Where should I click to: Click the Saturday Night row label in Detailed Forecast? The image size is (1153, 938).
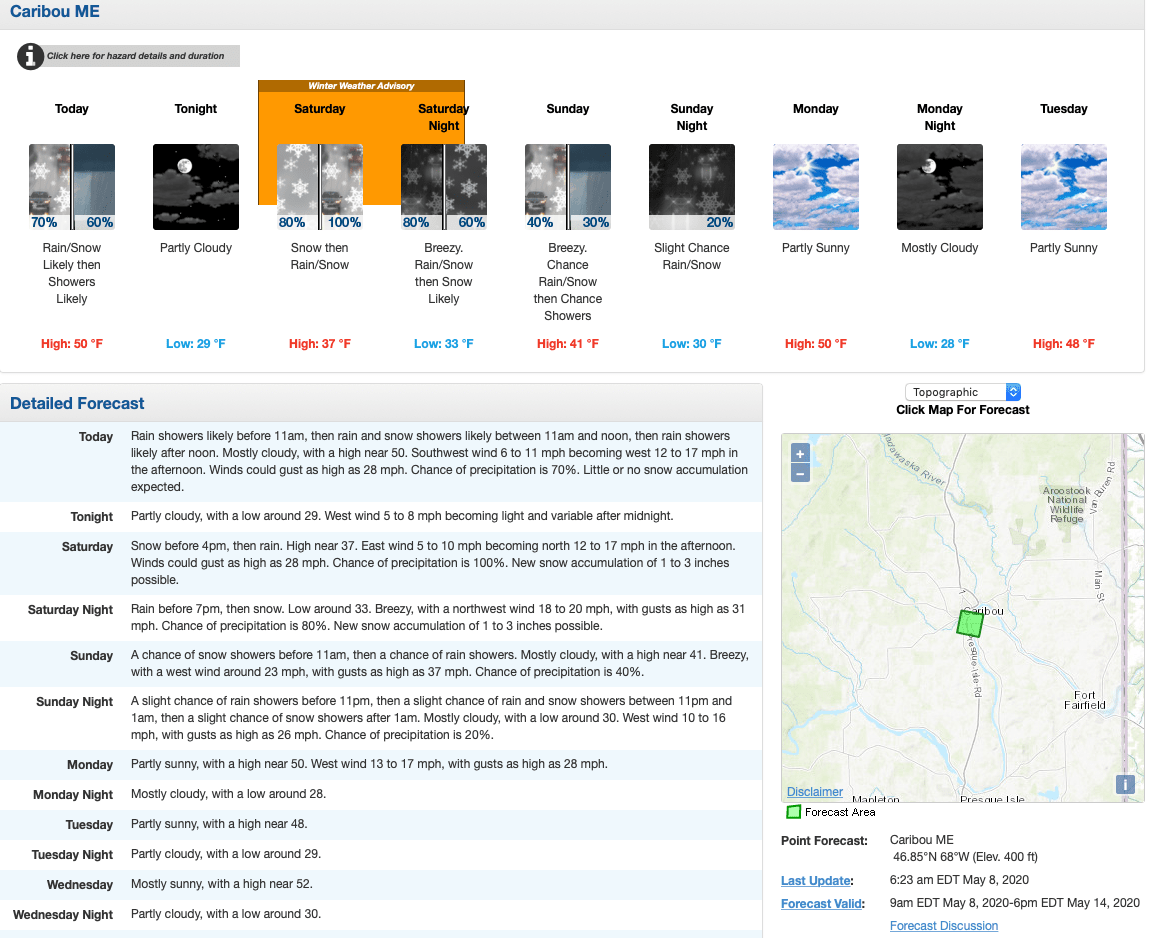coord(71,610)
